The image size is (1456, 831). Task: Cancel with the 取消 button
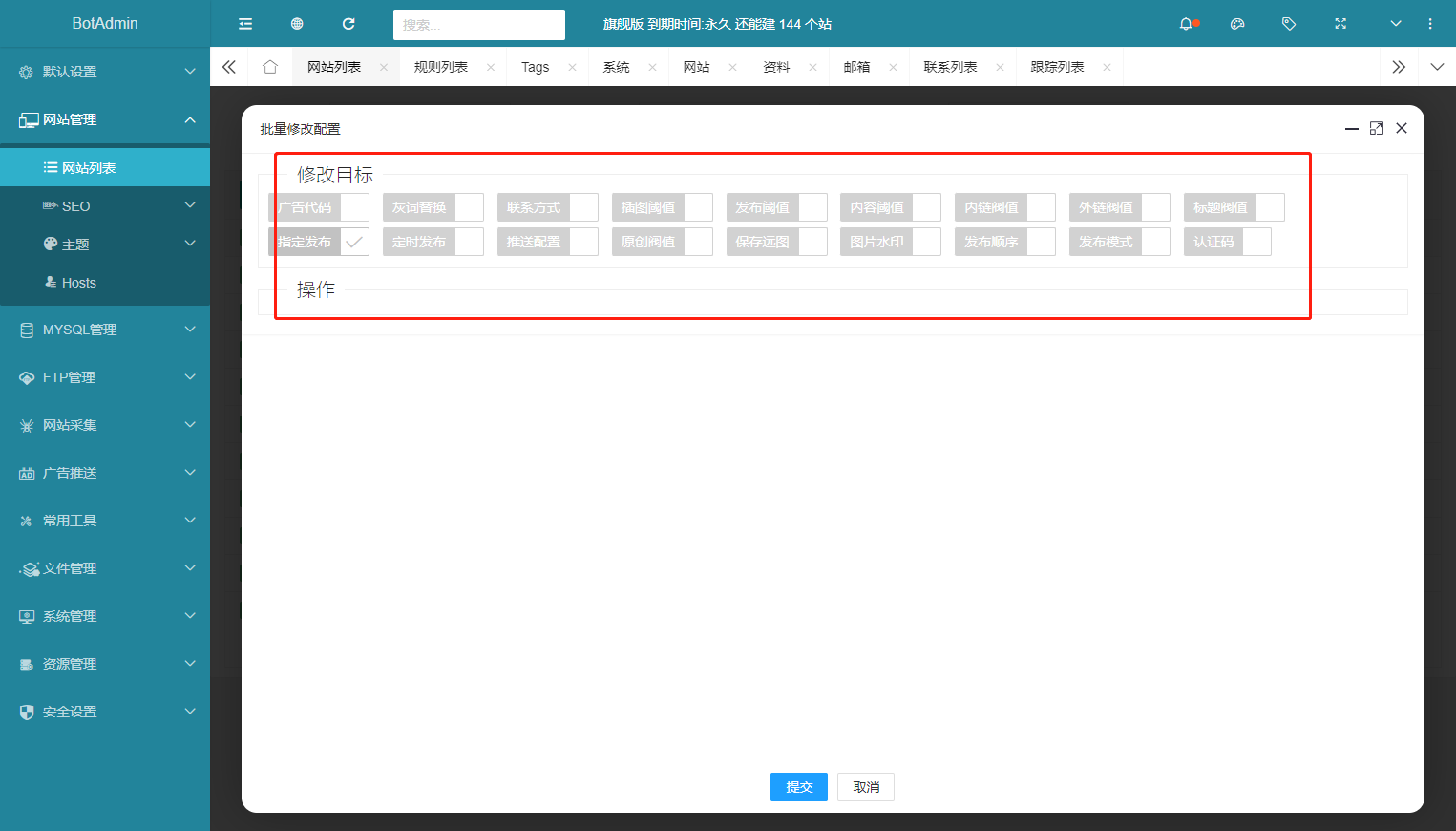pos(866,787)
